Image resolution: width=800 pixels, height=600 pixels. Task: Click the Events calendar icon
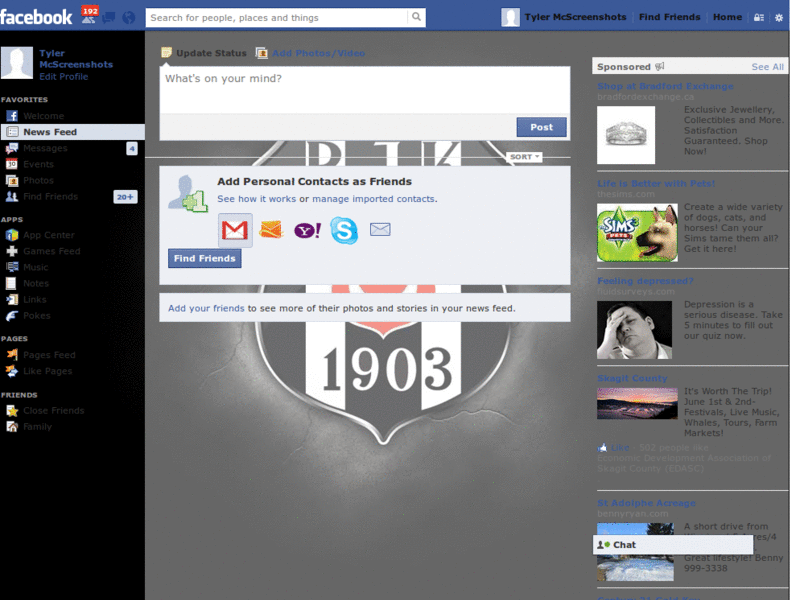pyautogui.click(x=12, y=164)
